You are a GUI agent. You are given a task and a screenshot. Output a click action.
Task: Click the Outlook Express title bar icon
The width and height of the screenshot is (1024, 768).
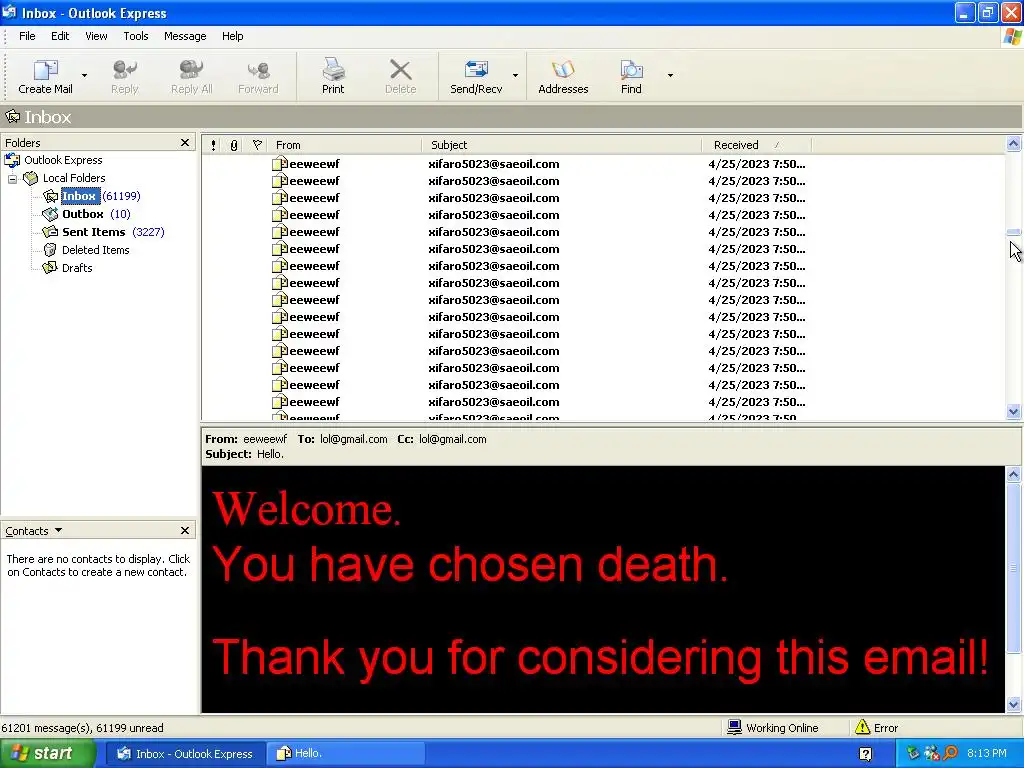pos(9,12)
